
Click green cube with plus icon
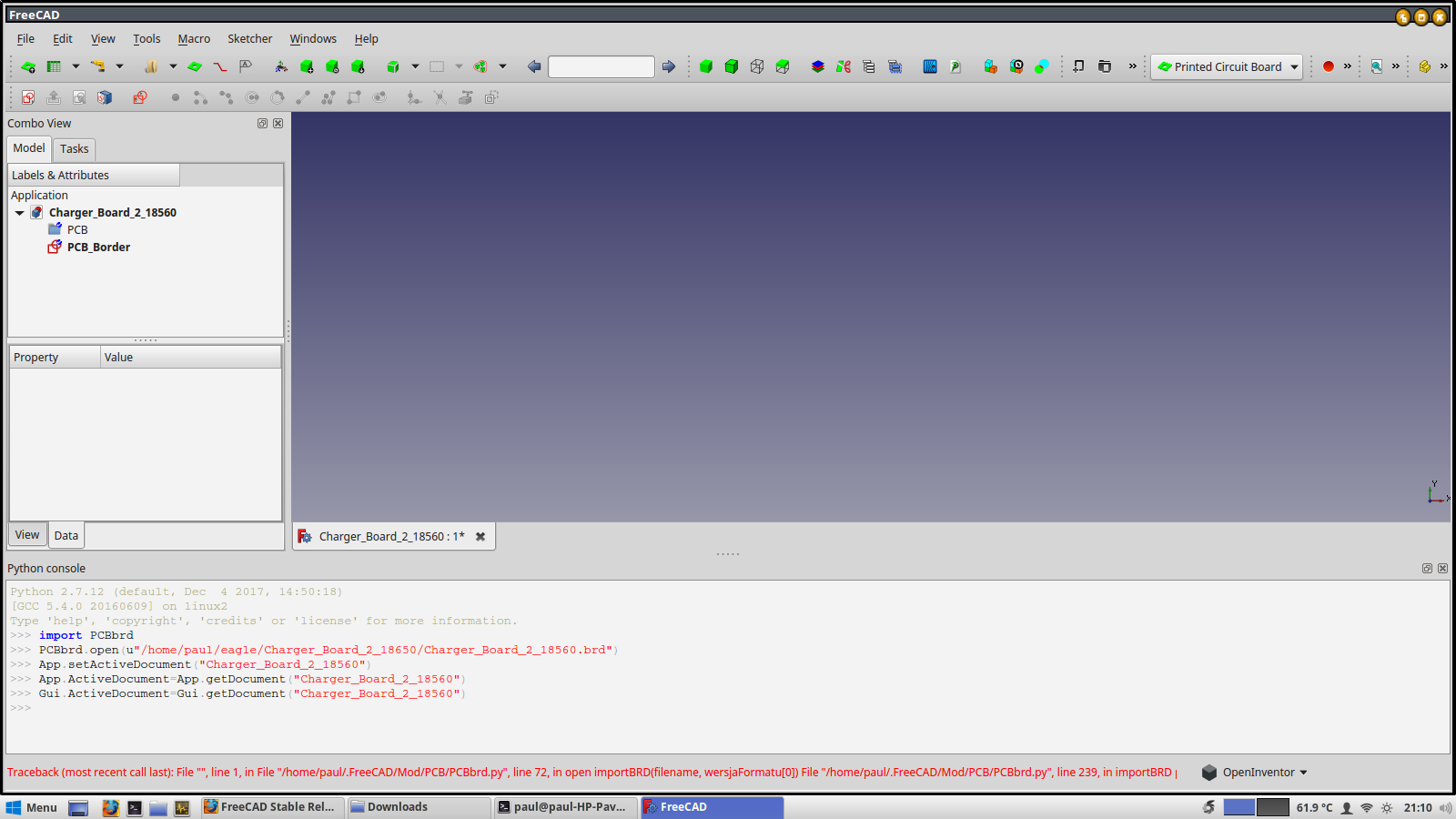pyautogui.click(x=307, y=66)
